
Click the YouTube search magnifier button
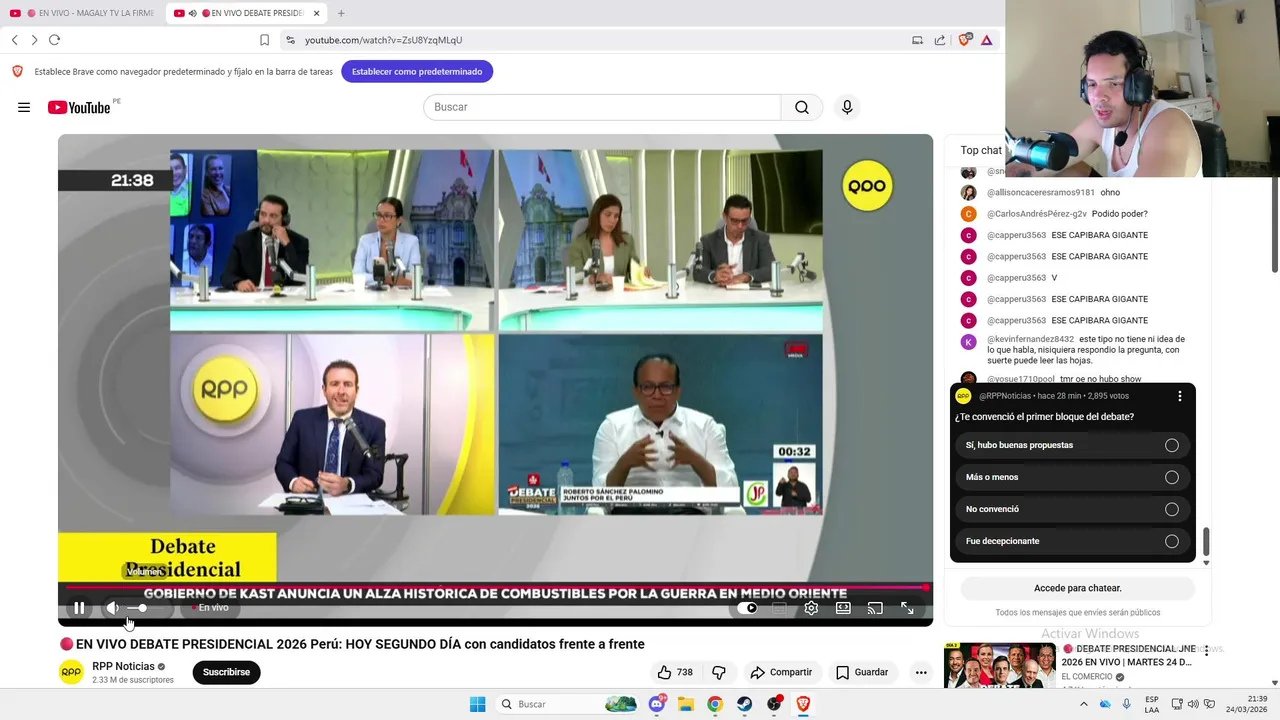coord(802,107)
